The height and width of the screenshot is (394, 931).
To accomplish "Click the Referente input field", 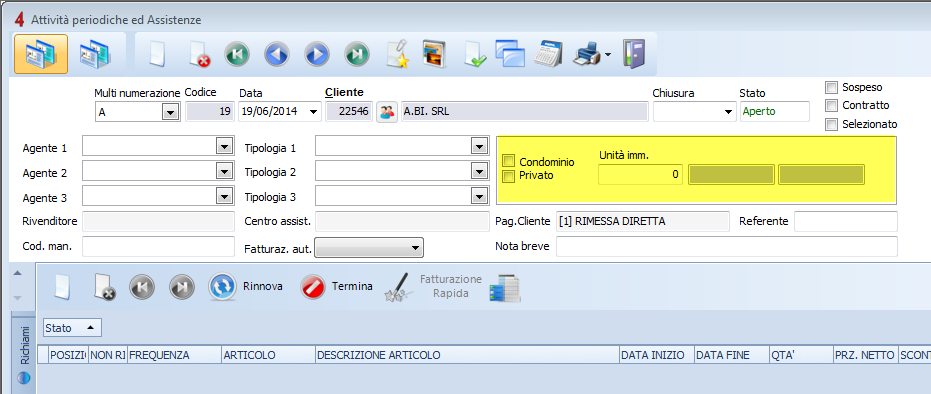I will (x=846, y=221).
